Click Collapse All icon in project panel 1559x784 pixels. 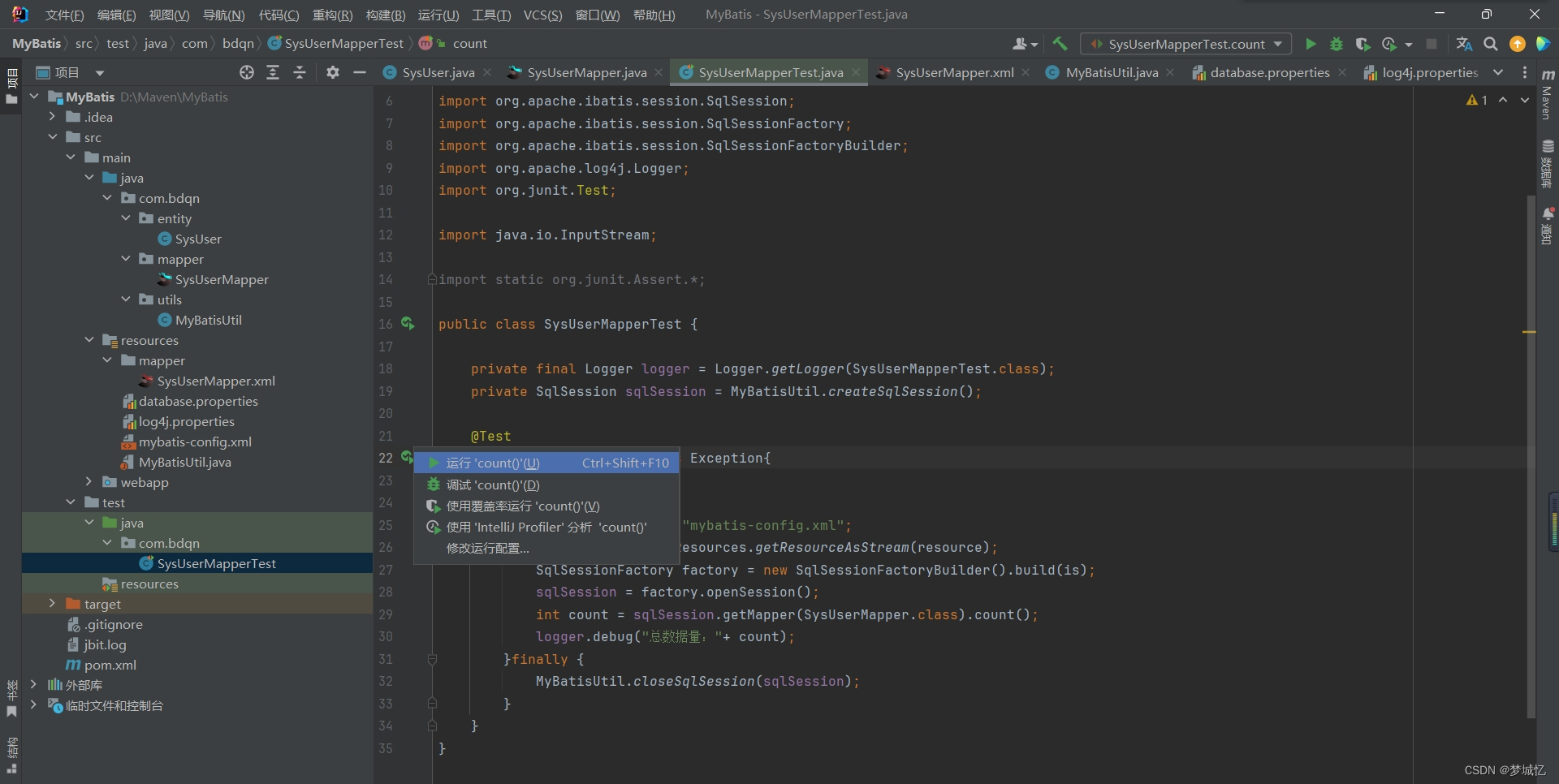(300, 72)
